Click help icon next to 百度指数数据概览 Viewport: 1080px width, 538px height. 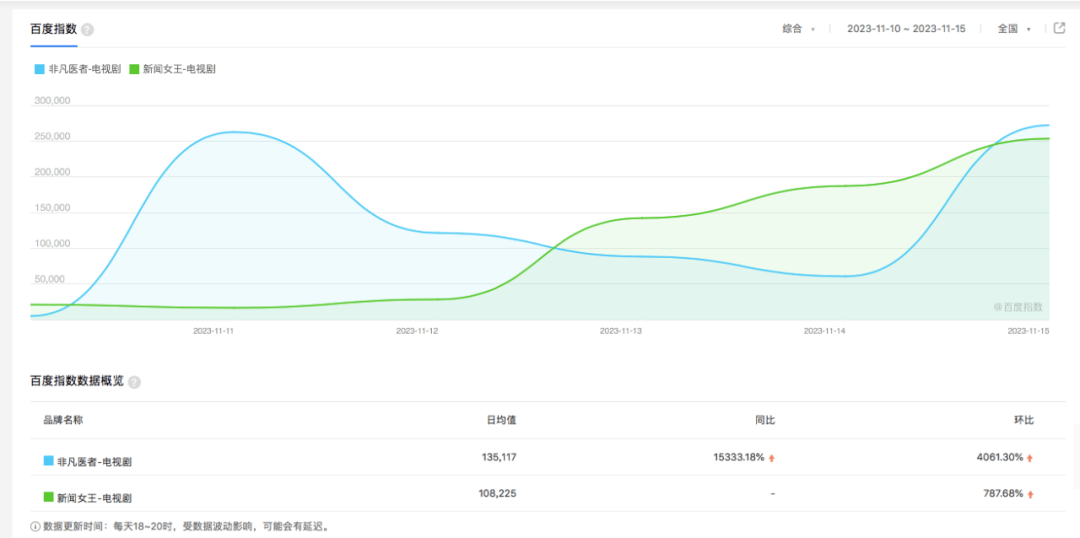coord(135,382)
